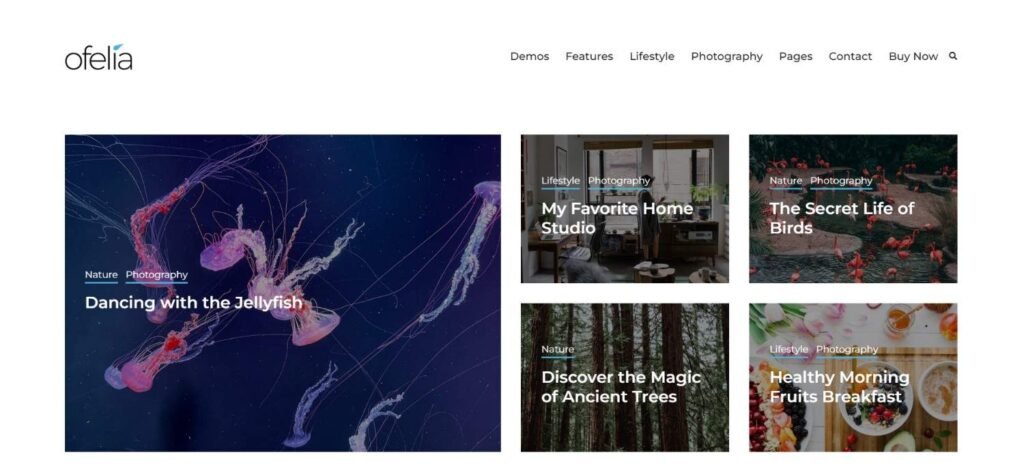Open Healthy Morning Fruits Breakfast post
The image size is (1024, 466).
[x=839, y=387]
